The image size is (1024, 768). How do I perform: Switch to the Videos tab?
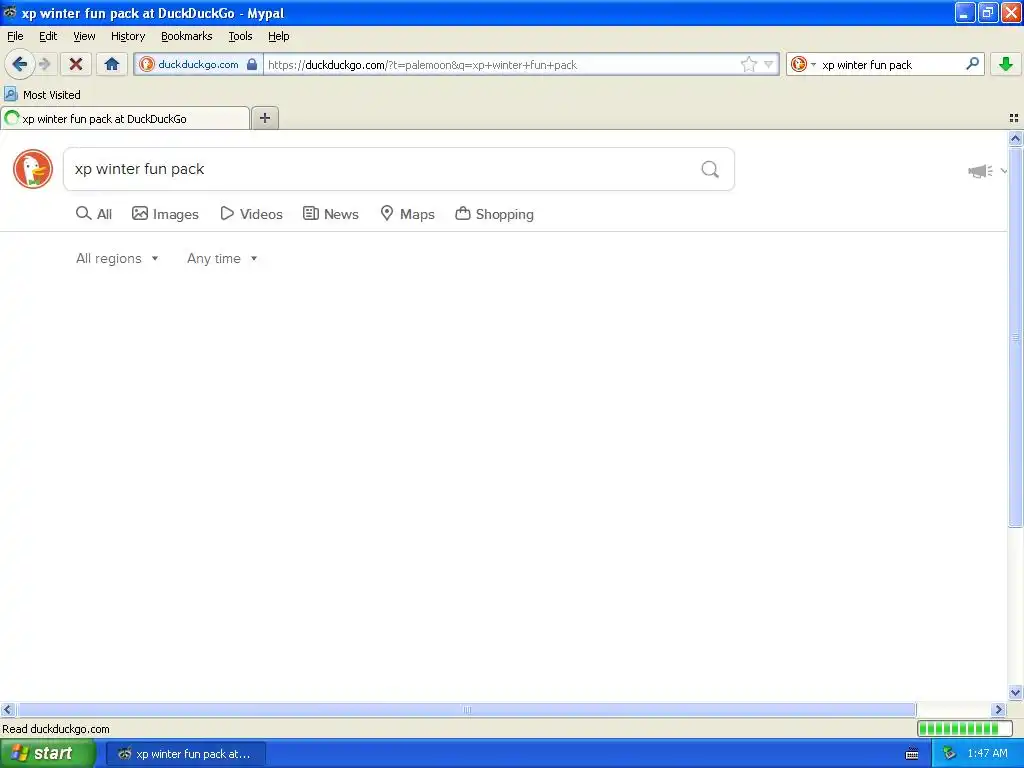point(251,214)
